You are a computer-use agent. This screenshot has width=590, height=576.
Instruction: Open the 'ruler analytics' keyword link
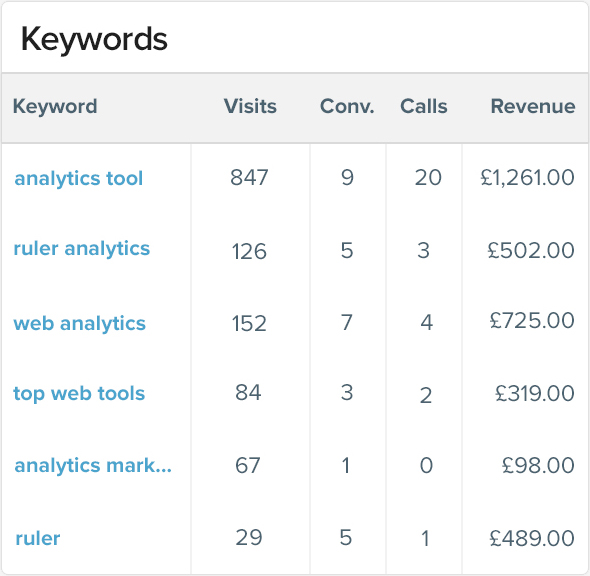tap(82, 249)
